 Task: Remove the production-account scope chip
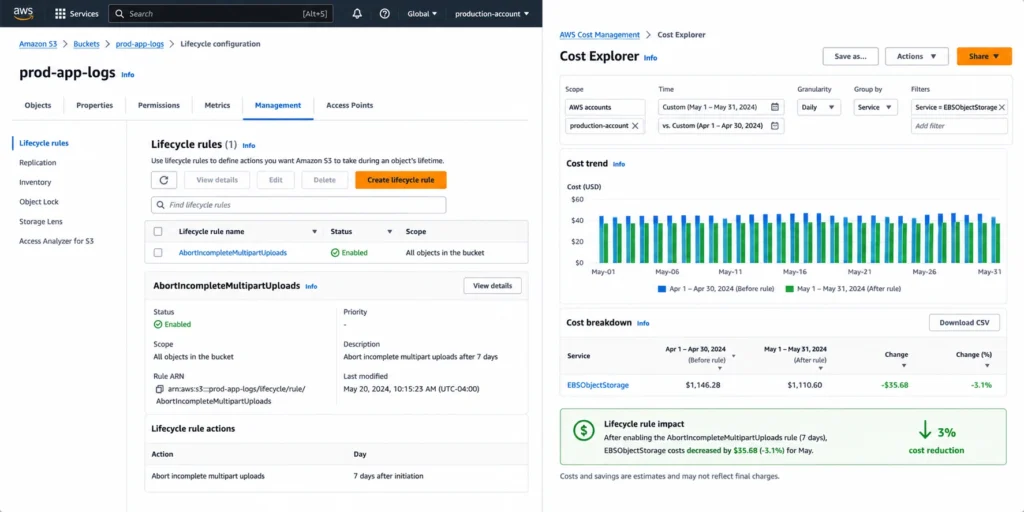pyautogui.click(x=635, y=125)
